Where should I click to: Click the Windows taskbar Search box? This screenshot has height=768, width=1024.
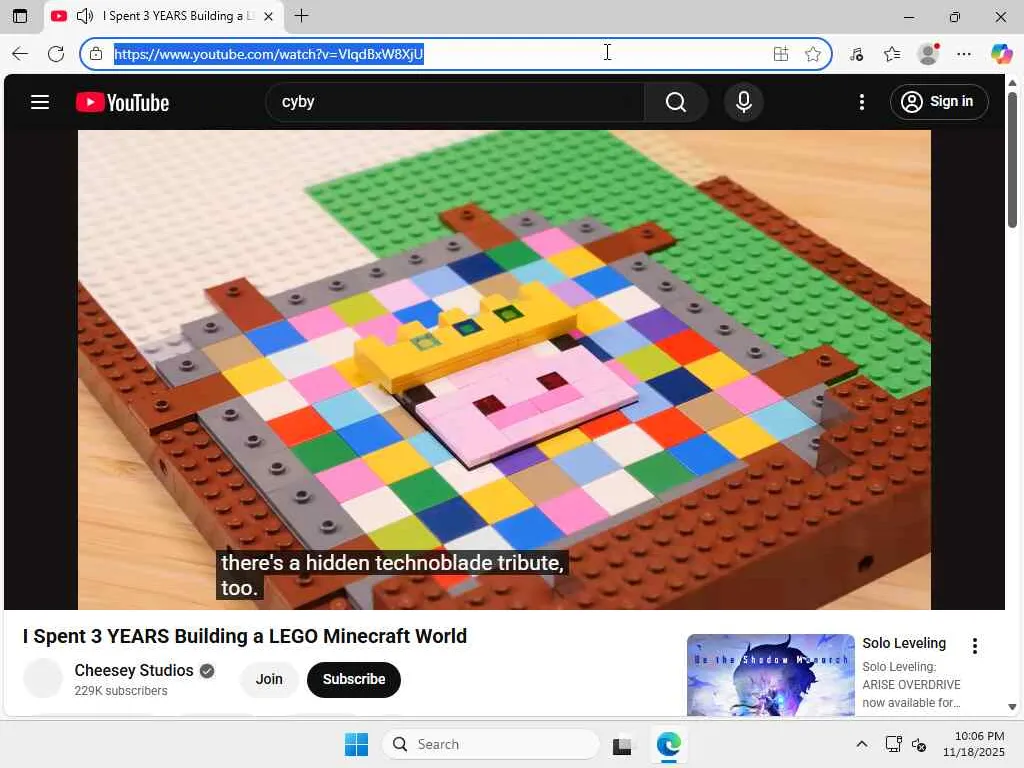point(491,744)
